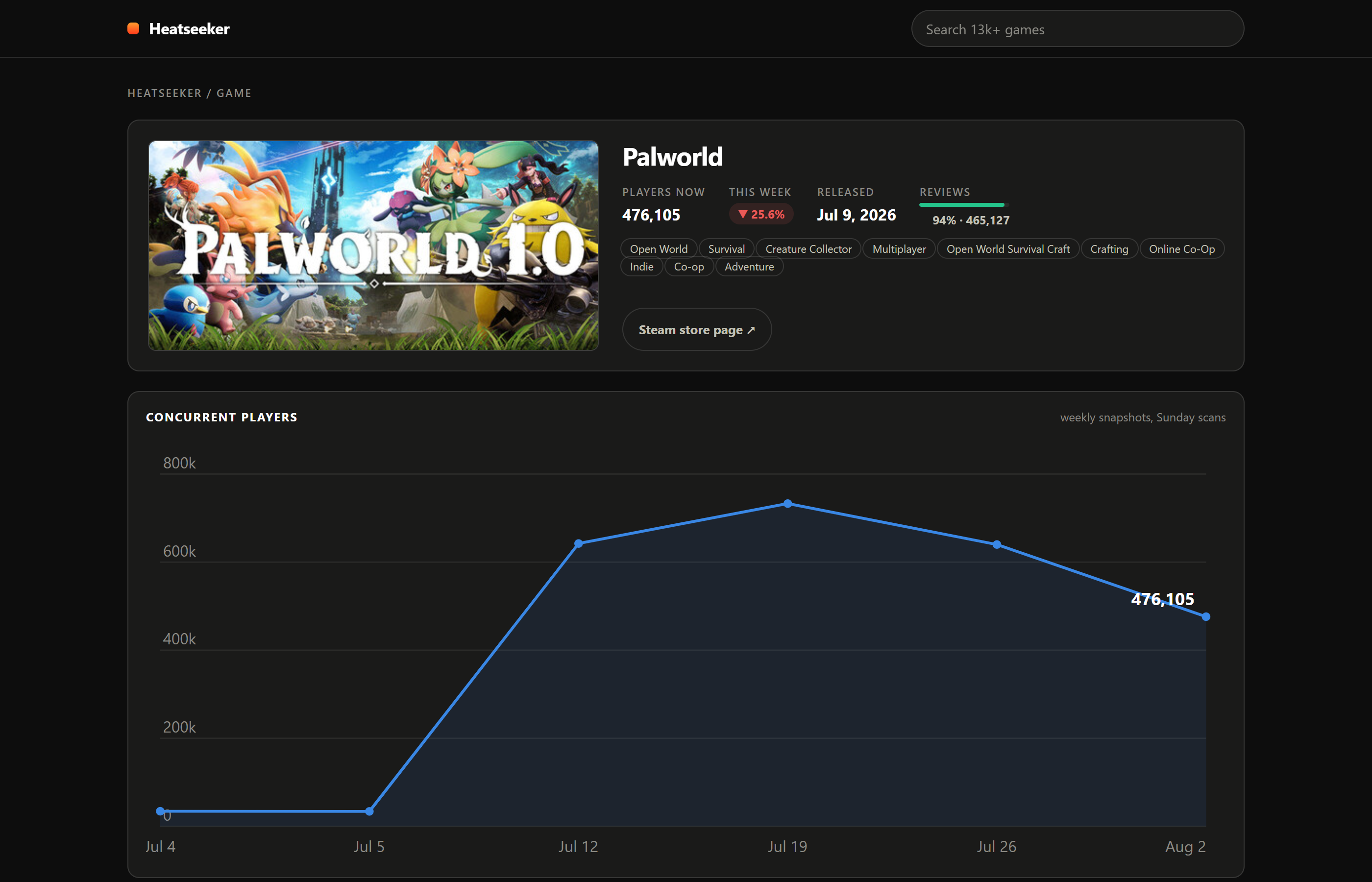Viewport: 1372px width, 882px height.
Task: Click the Aug 2 axis date label
Action: tap(1185, 847)
